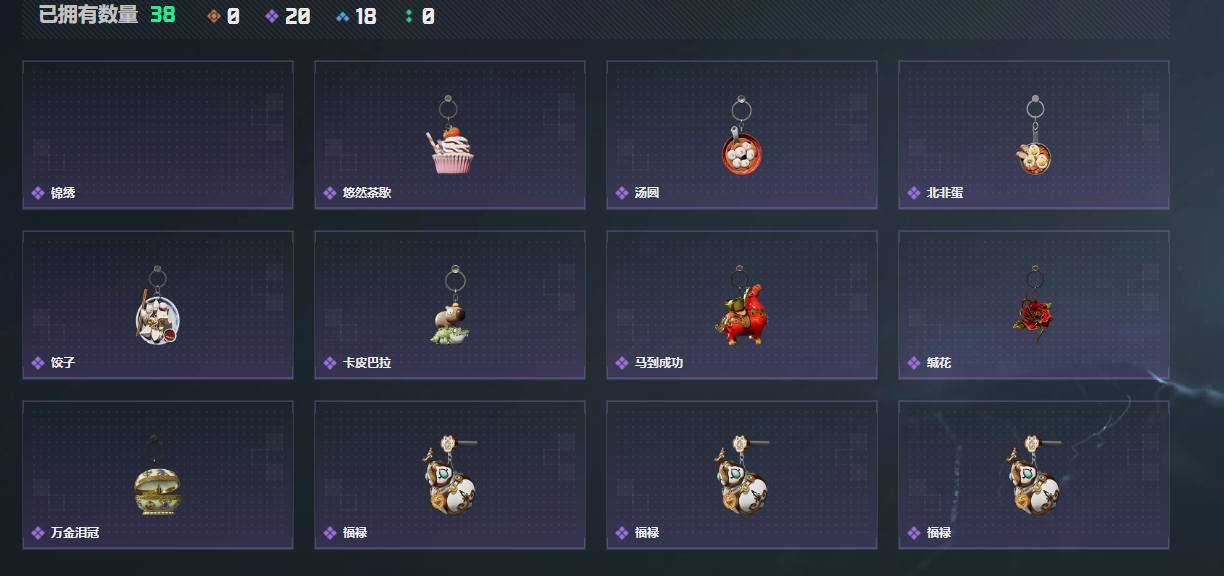Click purple rarity icon beside 卡皮巴拉
This screenshot has width=1224, height=576.
[330, 363]
